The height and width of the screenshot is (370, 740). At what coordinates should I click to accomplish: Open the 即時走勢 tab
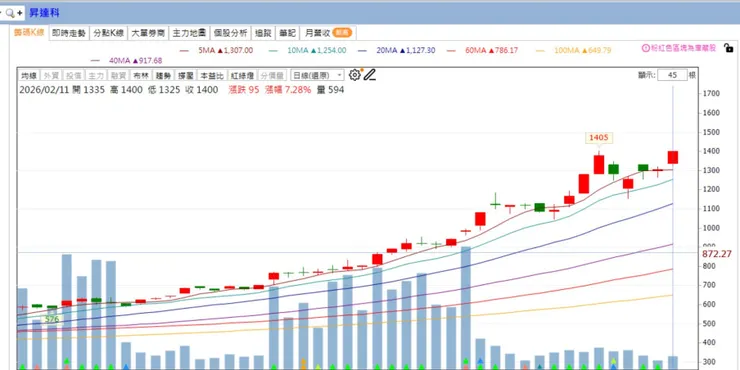(x=69, y=33)
